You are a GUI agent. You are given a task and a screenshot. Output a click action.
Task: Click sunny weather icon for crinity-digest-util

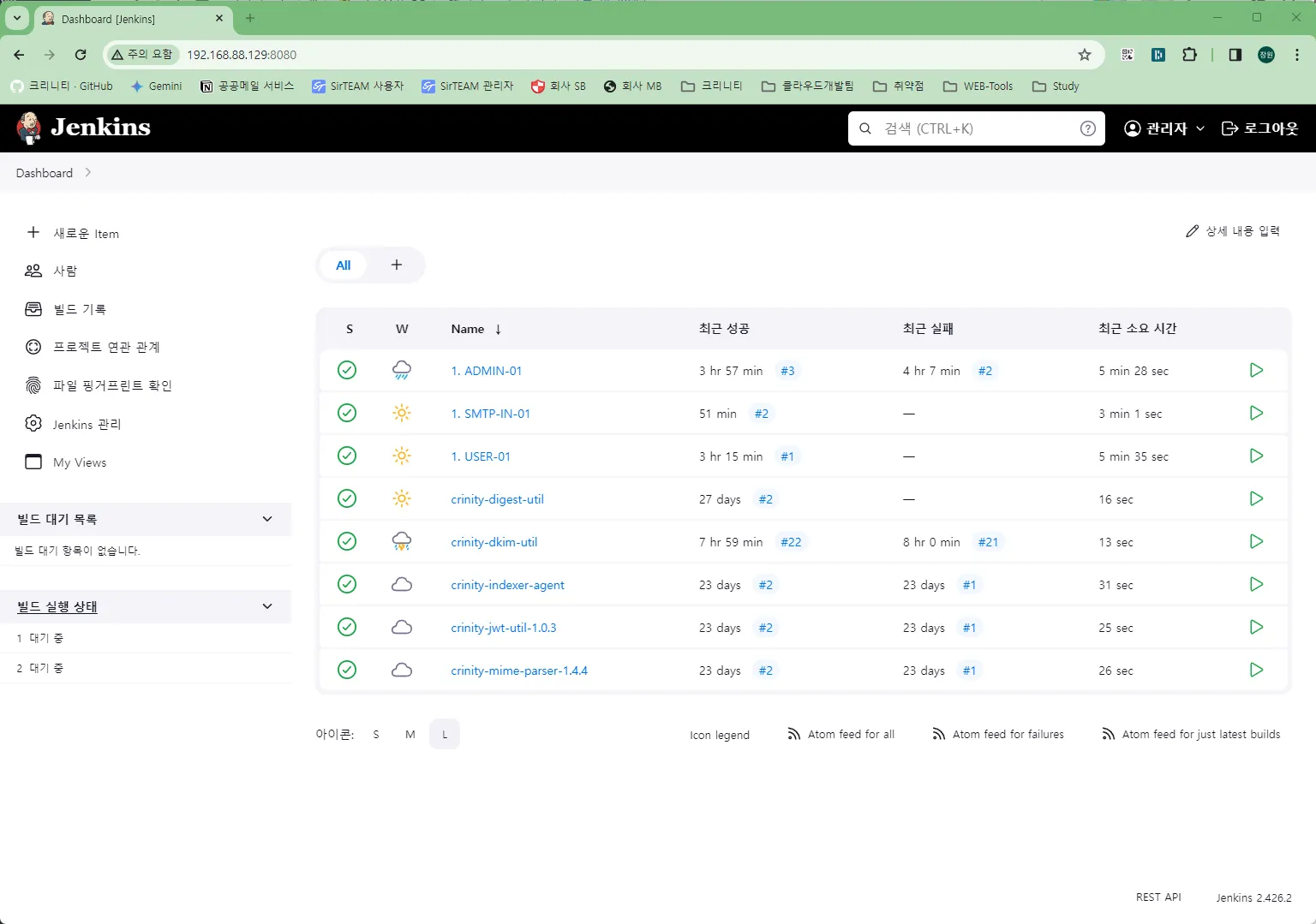tap(402, 498)
